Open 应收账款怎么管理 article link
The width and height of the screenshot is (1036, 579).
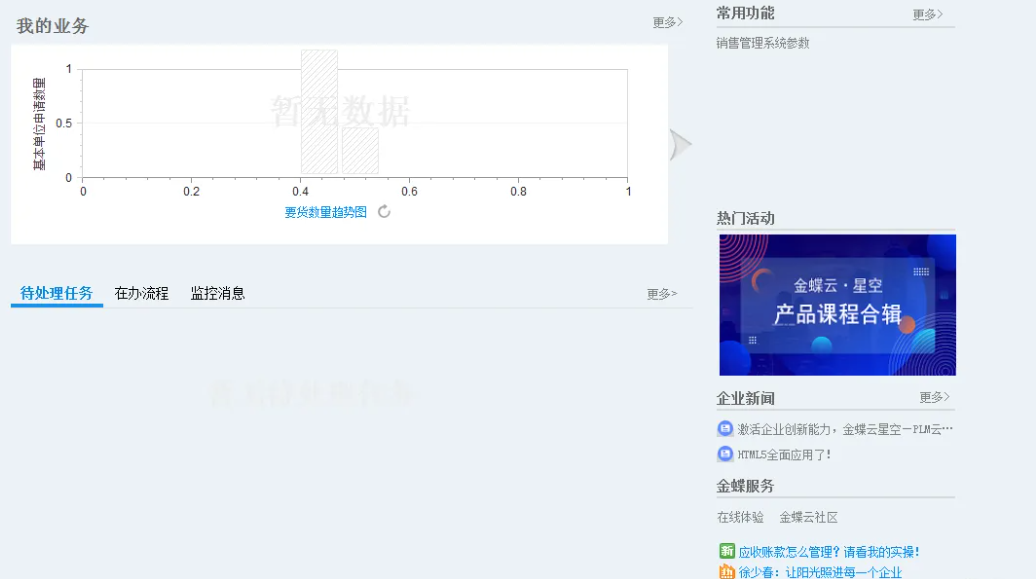[x=829, y=552]
